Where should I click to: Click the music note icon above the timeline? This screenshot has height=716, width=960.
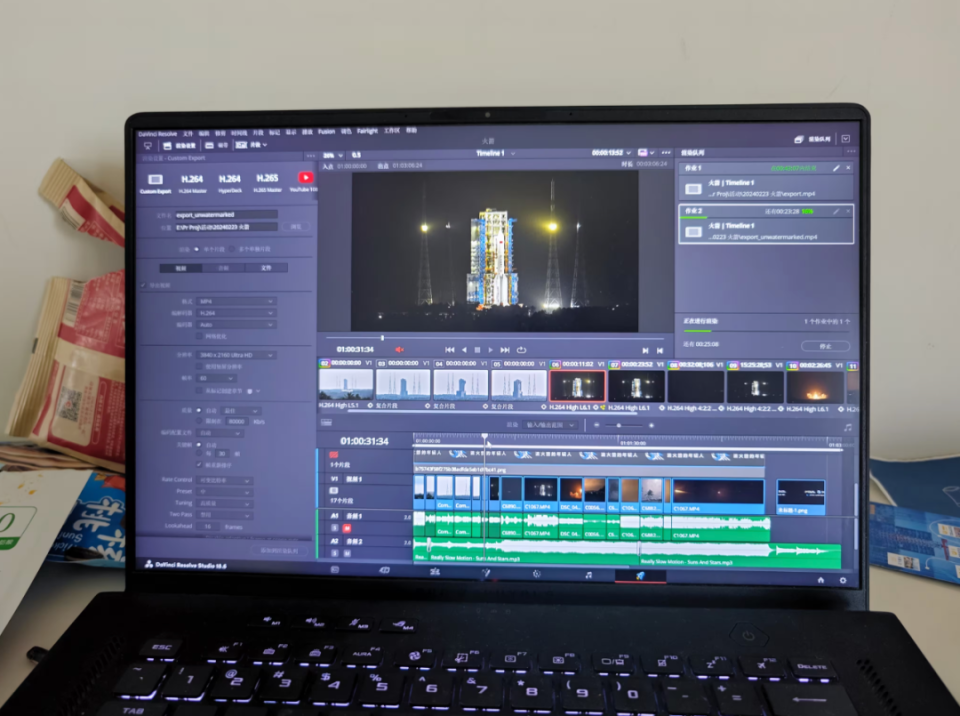tap(847, 428)
